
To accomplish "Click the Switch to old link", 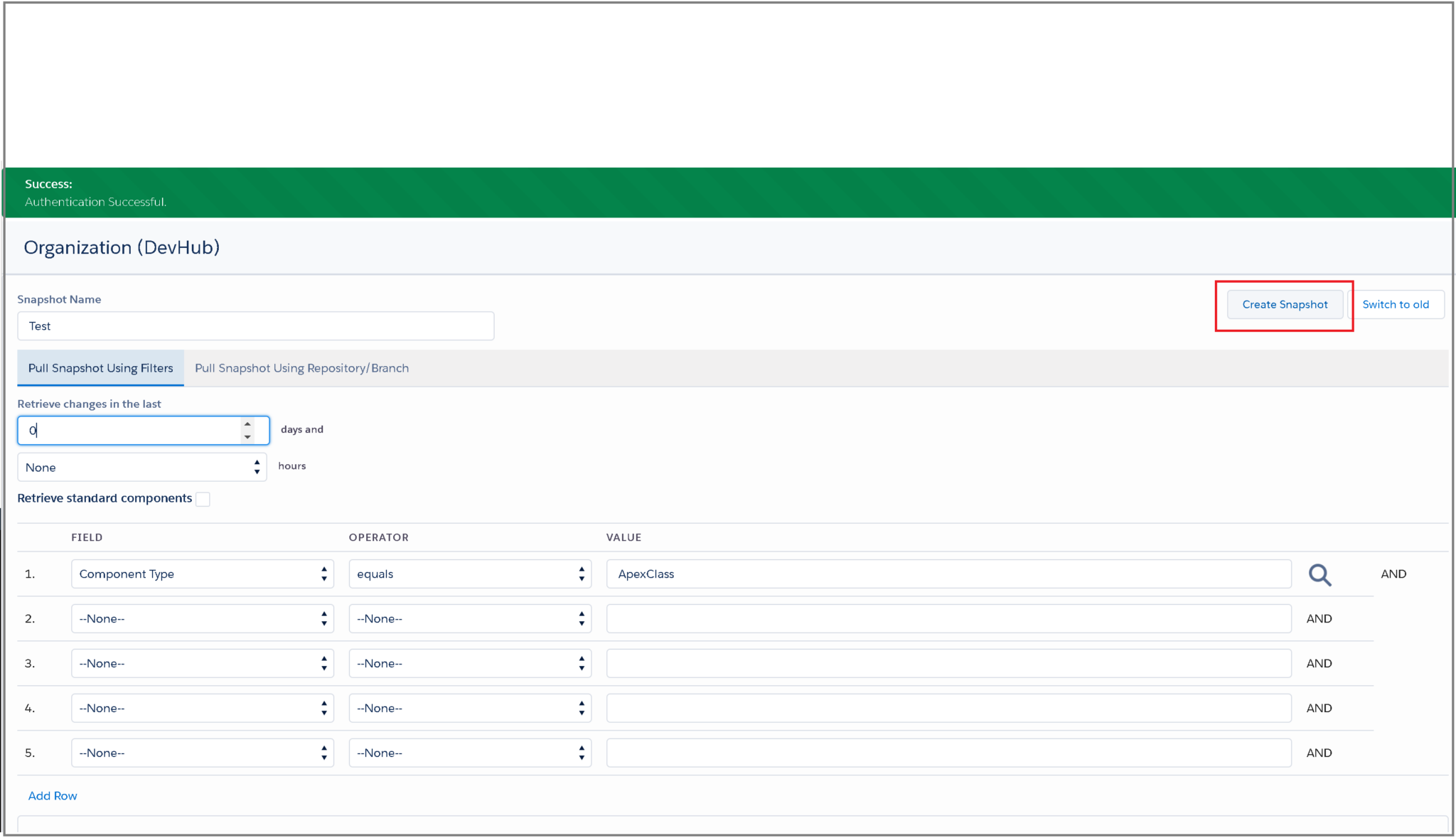I will click(1396, 304).
